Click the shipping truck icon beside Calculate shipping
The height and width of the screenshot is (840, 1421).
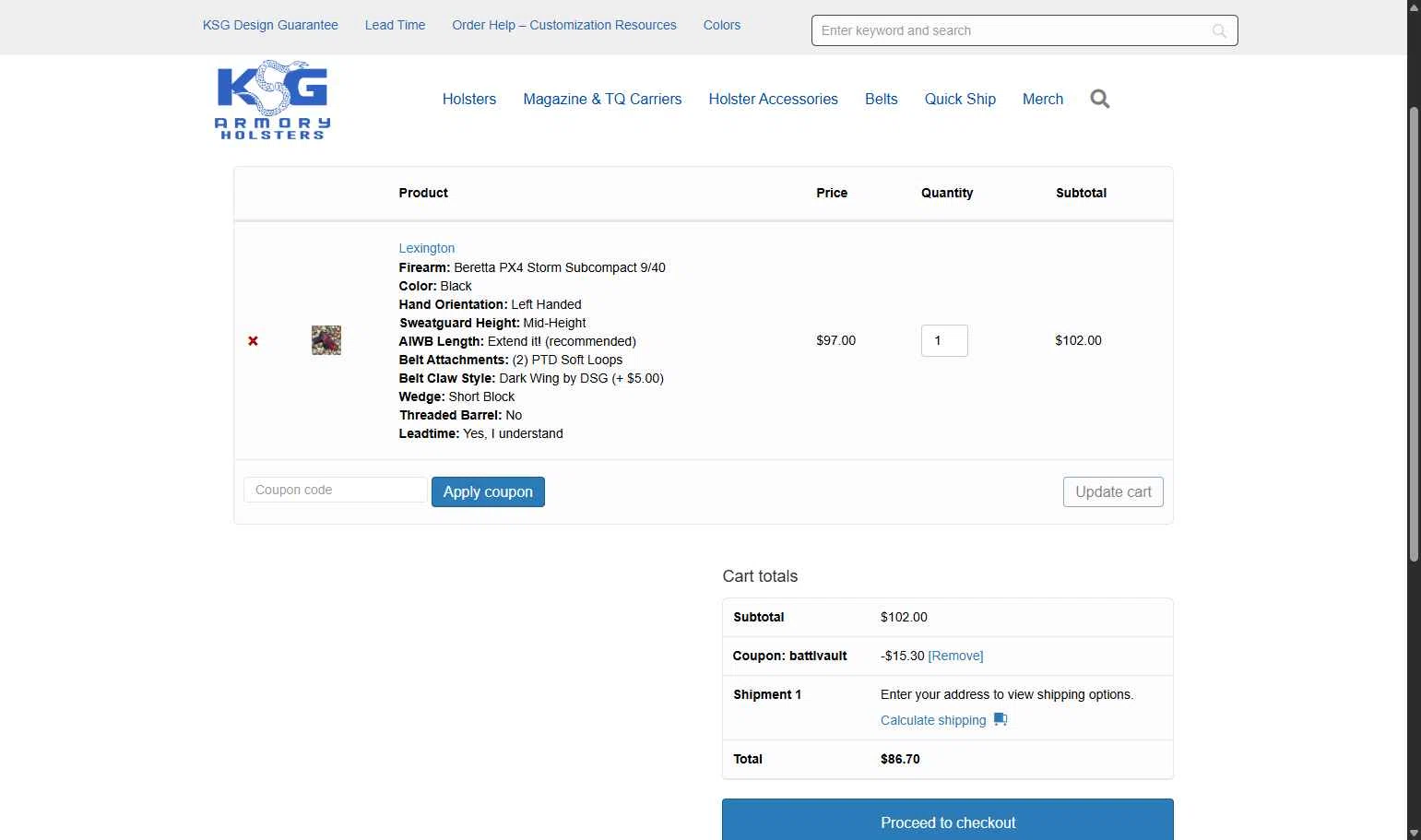click(1001, 719)
